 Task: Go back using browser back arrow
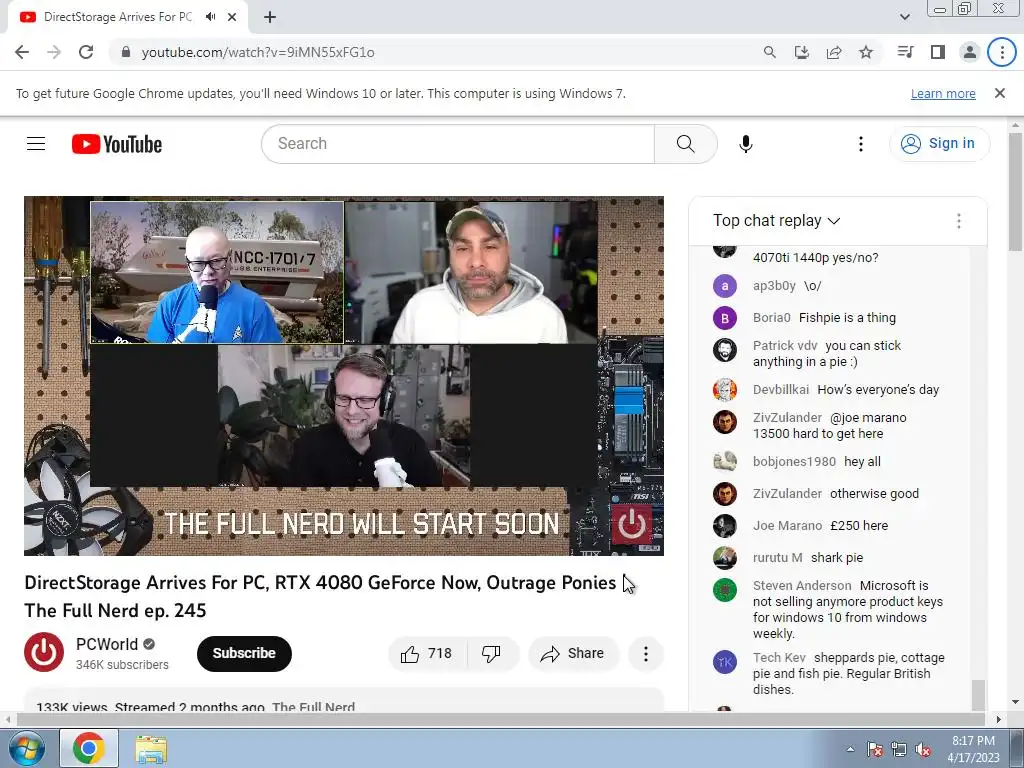(x=22, y=52)
